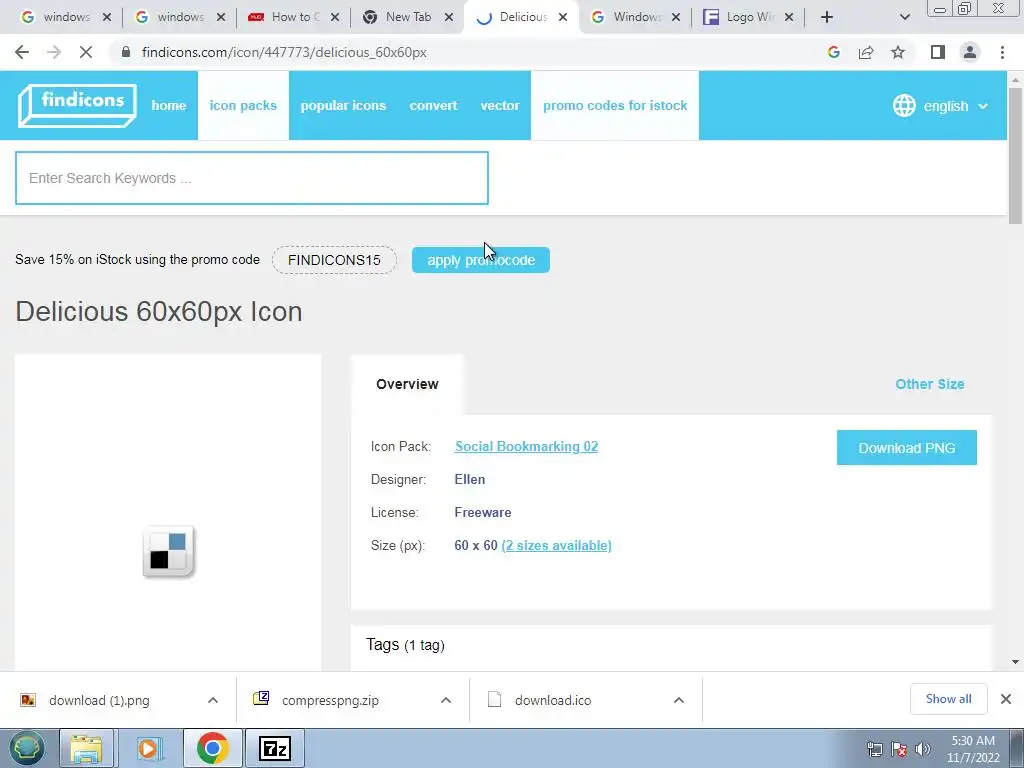This screenshot has width=1024, height=768.
Task: Click the FINDICONS15 promo code
Action: tap(334, 260)
